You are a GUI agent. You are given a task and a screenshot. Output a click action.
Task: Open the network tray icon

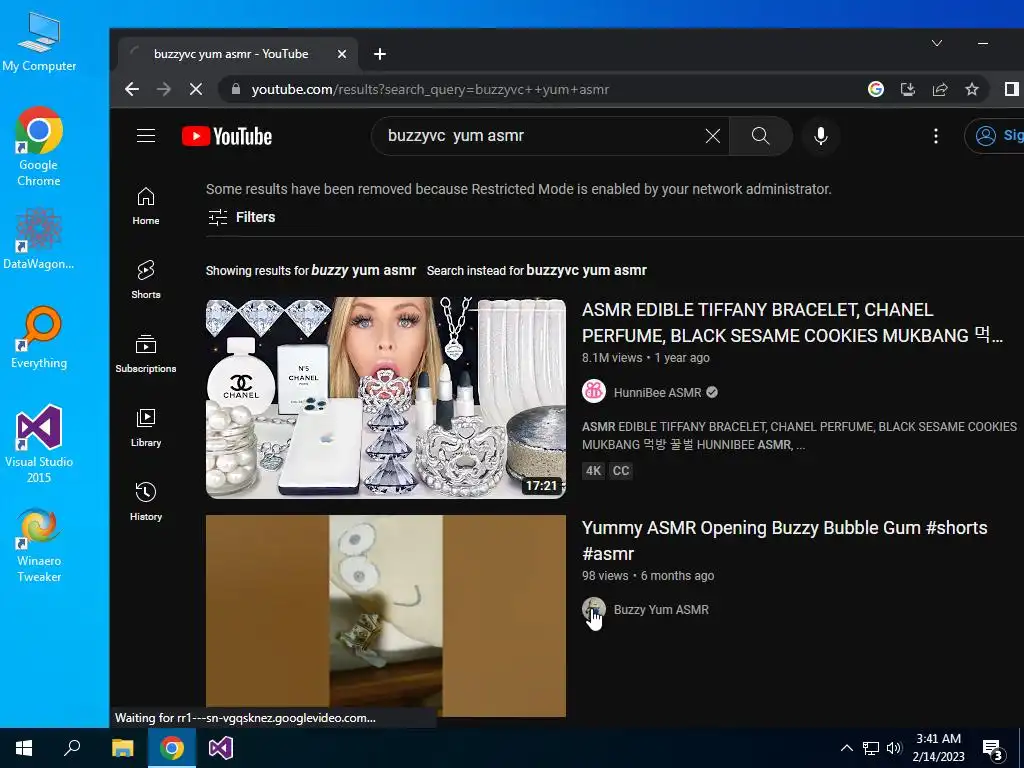tap(871, 748)
